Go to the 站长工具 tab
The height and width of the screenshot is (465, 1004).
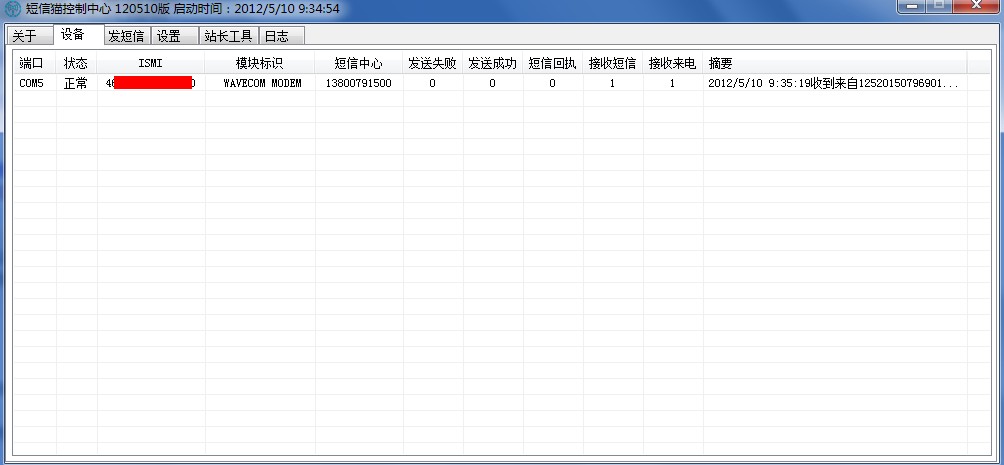click(229, 36)
